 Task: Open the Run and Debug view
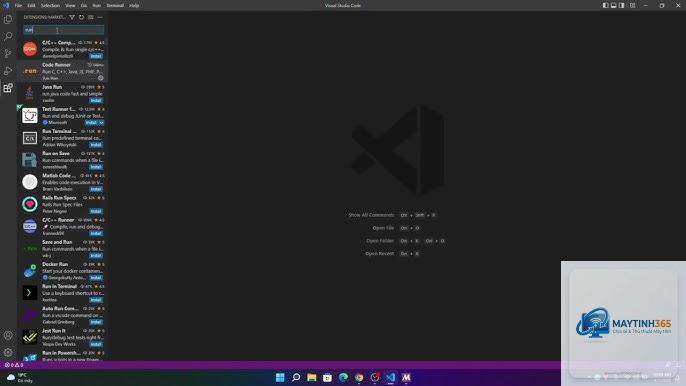coord(8,71)
